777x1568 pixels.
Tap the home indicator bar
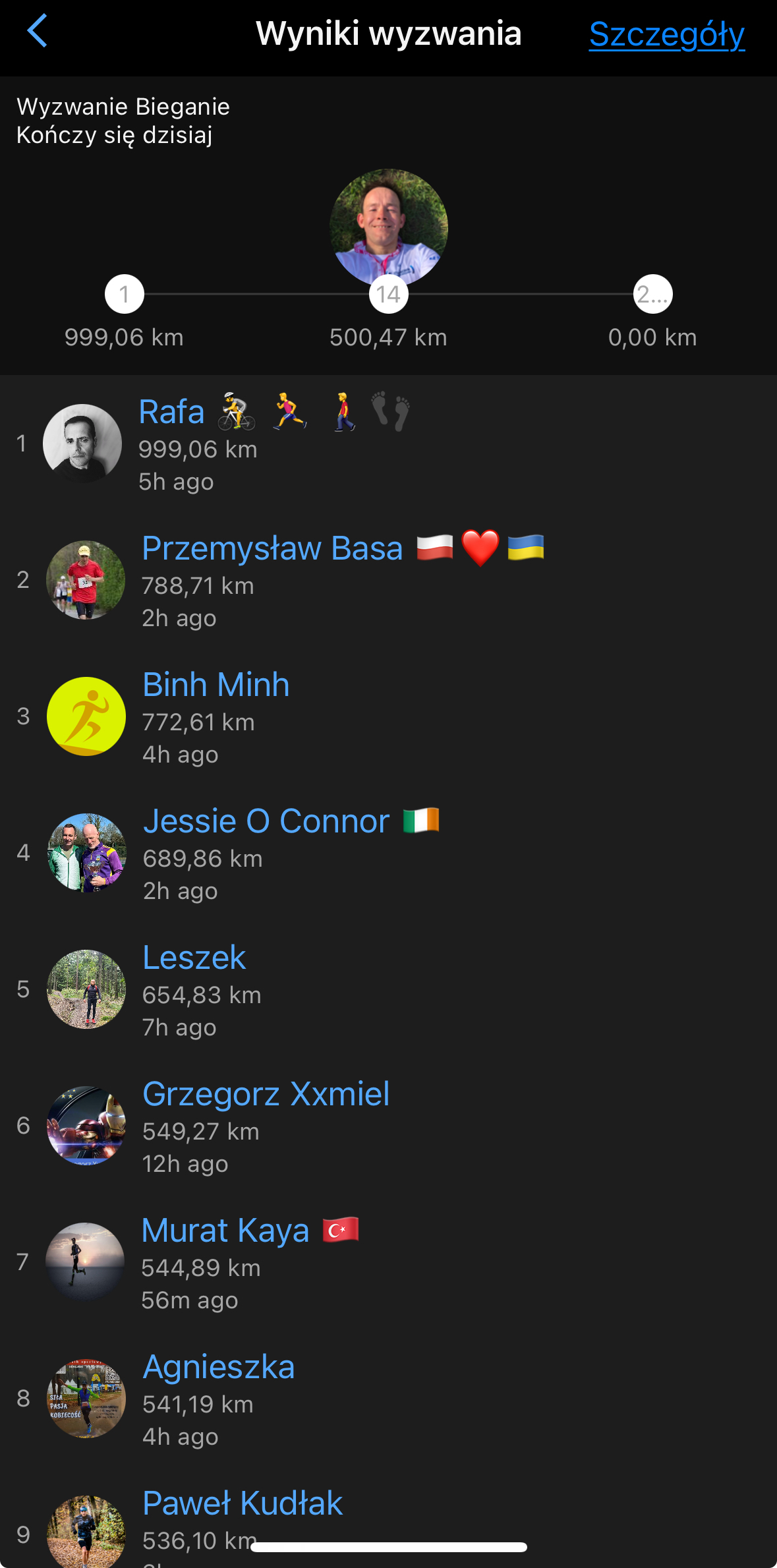point(389,1547)
